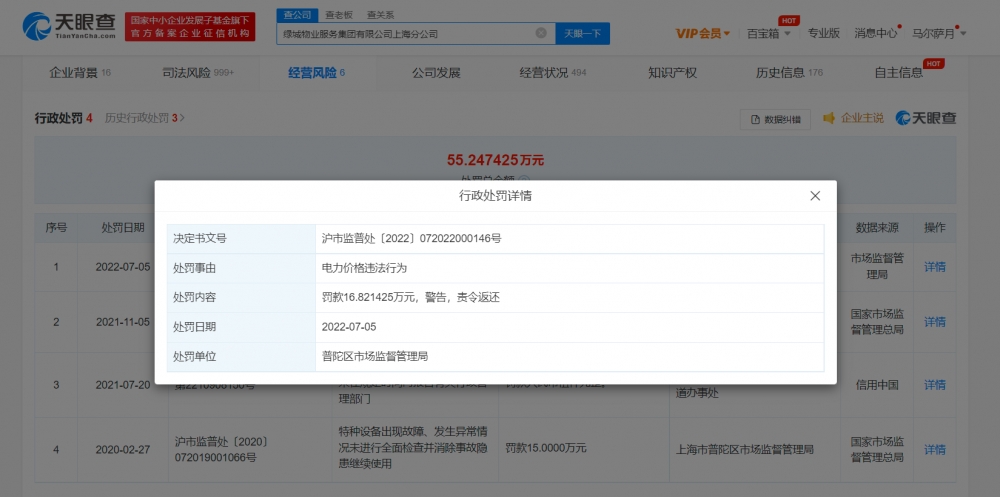
Task: Expand the 马尔萨月 user account menu
Action: tap(939, 34)
